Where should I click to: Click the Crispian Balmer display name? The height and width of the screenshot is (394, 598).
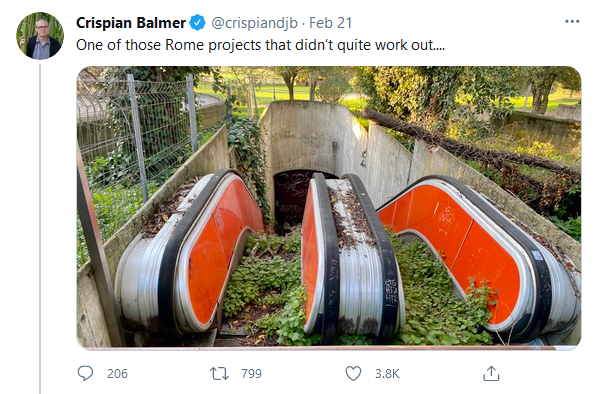coord(131,23)
